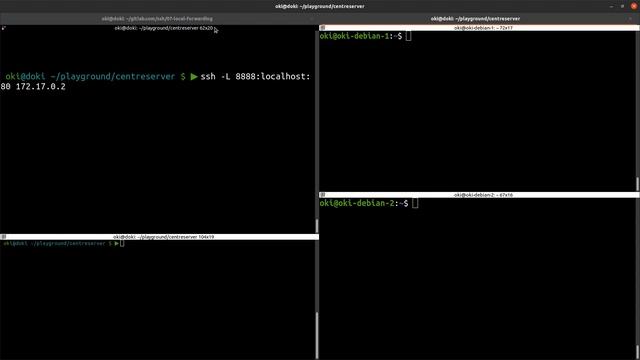The height and width of the screenshot is (360, 640).
Task: Open grouping menu icon of oki-debian-2 terminal
Action: tap(322, 195)
